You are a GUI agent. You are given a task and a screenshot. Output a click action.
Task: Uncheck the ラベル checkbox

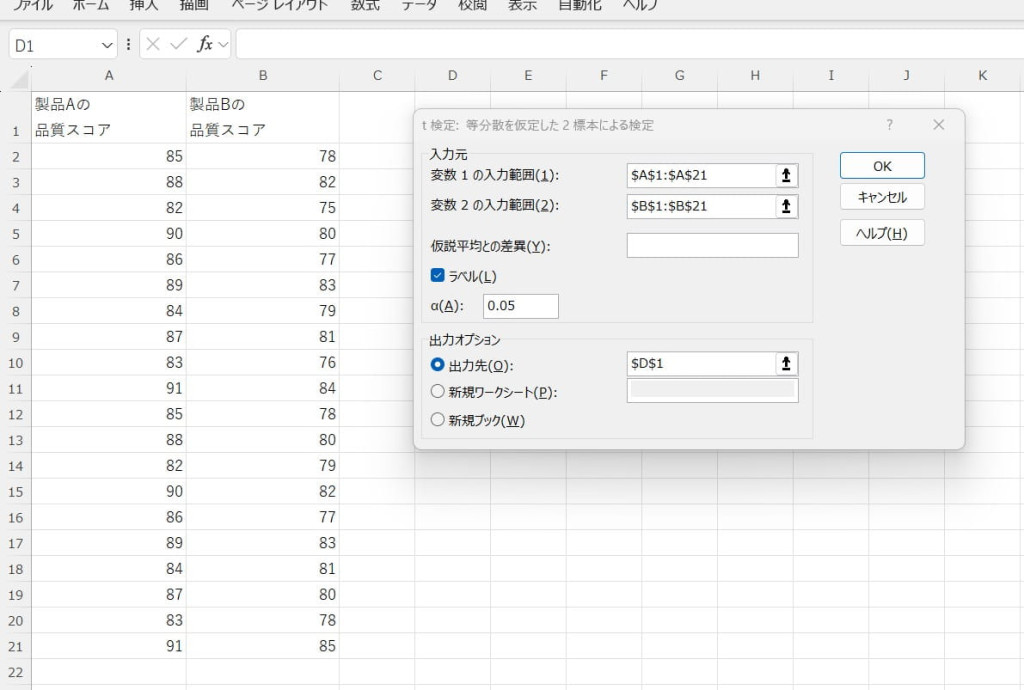(x=437, y=276)
